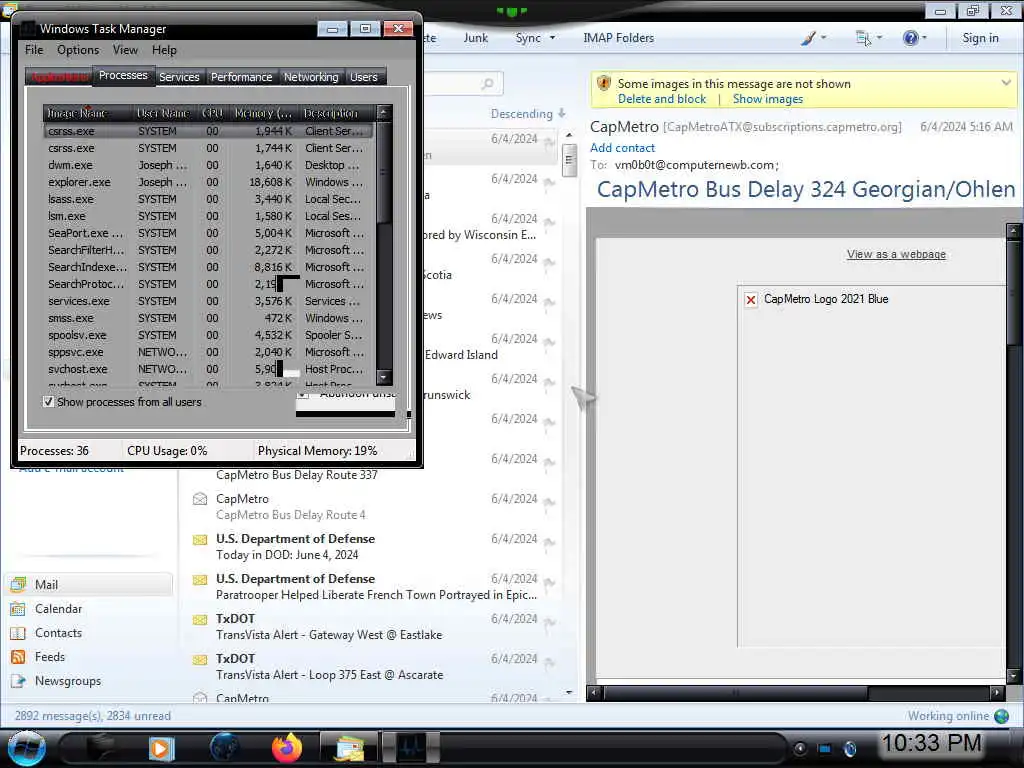
Task: Collapse the images info bar chevron
Action: click(x=1006, y=83)
